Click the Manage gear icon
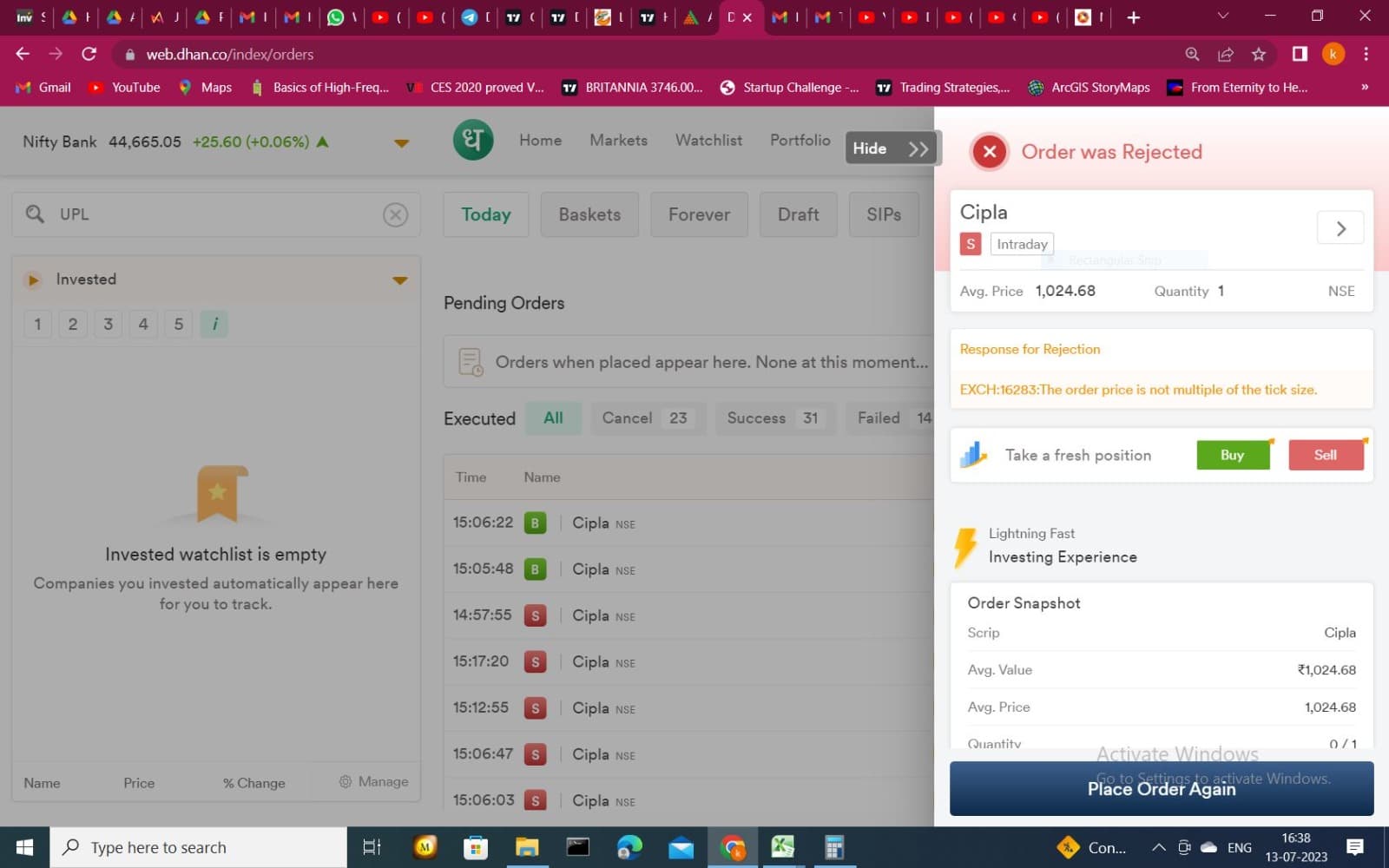This screenshot has height=868, width=1389. [346, 781]
